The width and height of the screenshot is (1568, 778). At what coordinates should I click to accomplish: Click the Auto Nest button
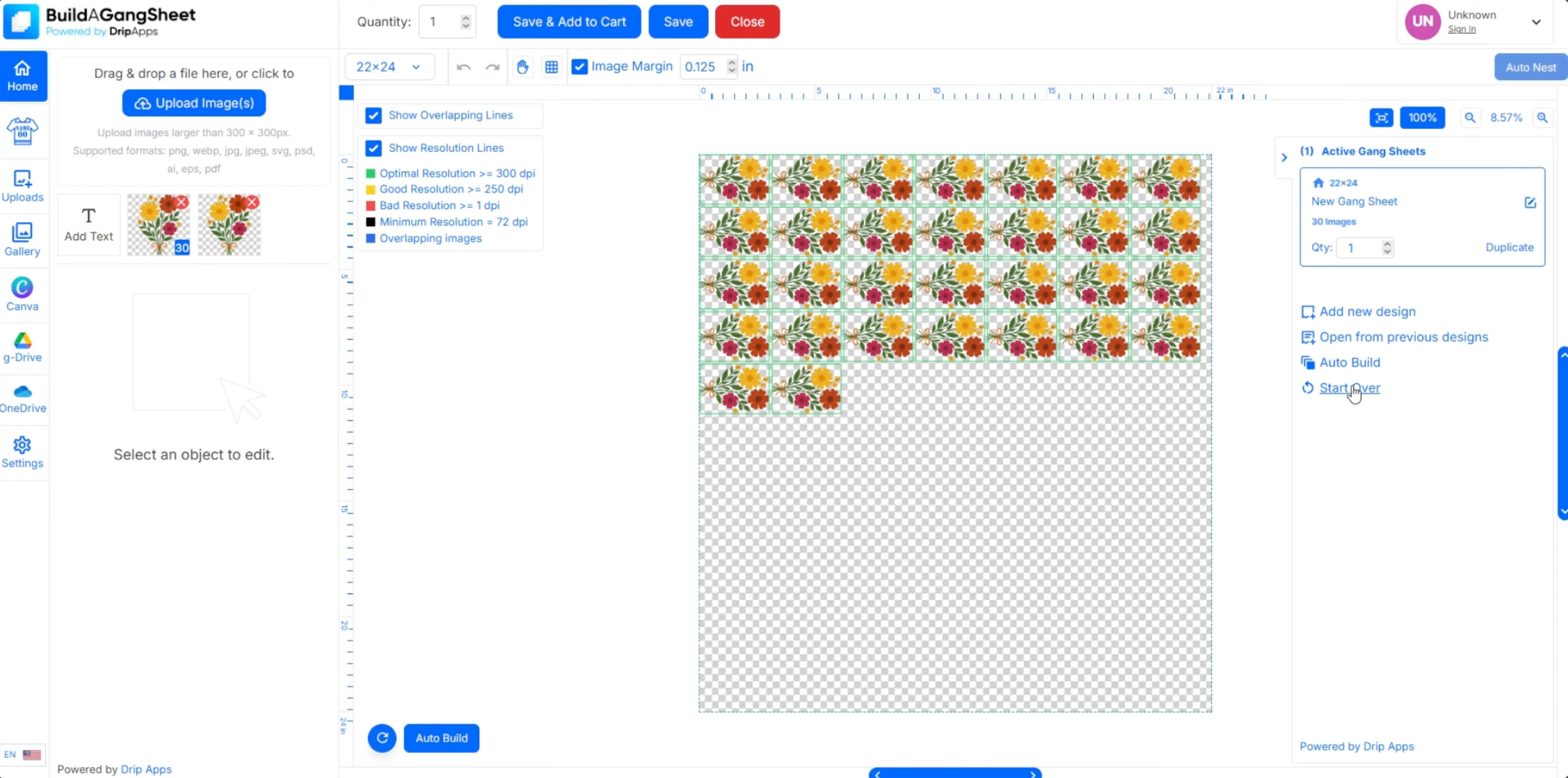[1530, 68]
